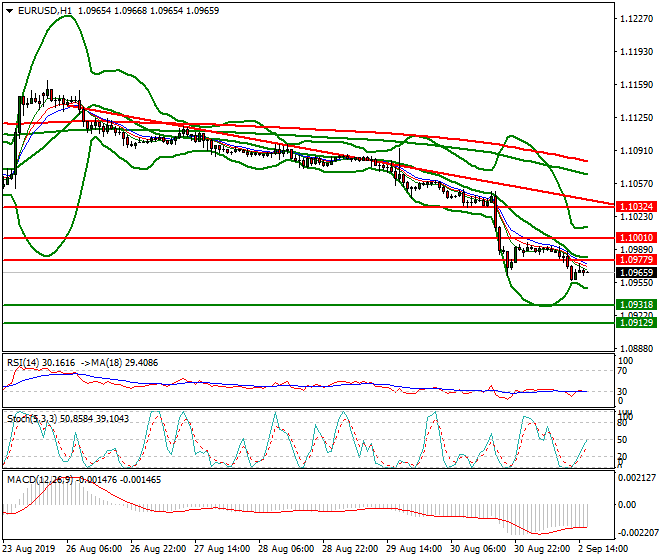
Task: Click the small triangle beside EURUSD,H1 title
Action: (x=7, y=10)
